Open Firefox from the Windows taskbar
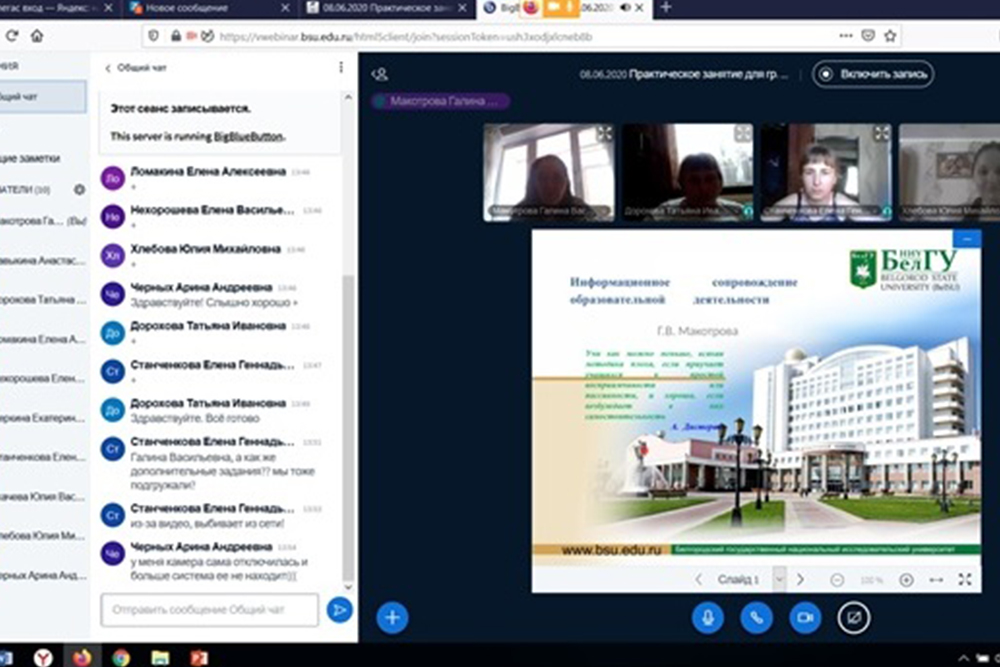This screenshot has height=667, width=1000. 81,656
